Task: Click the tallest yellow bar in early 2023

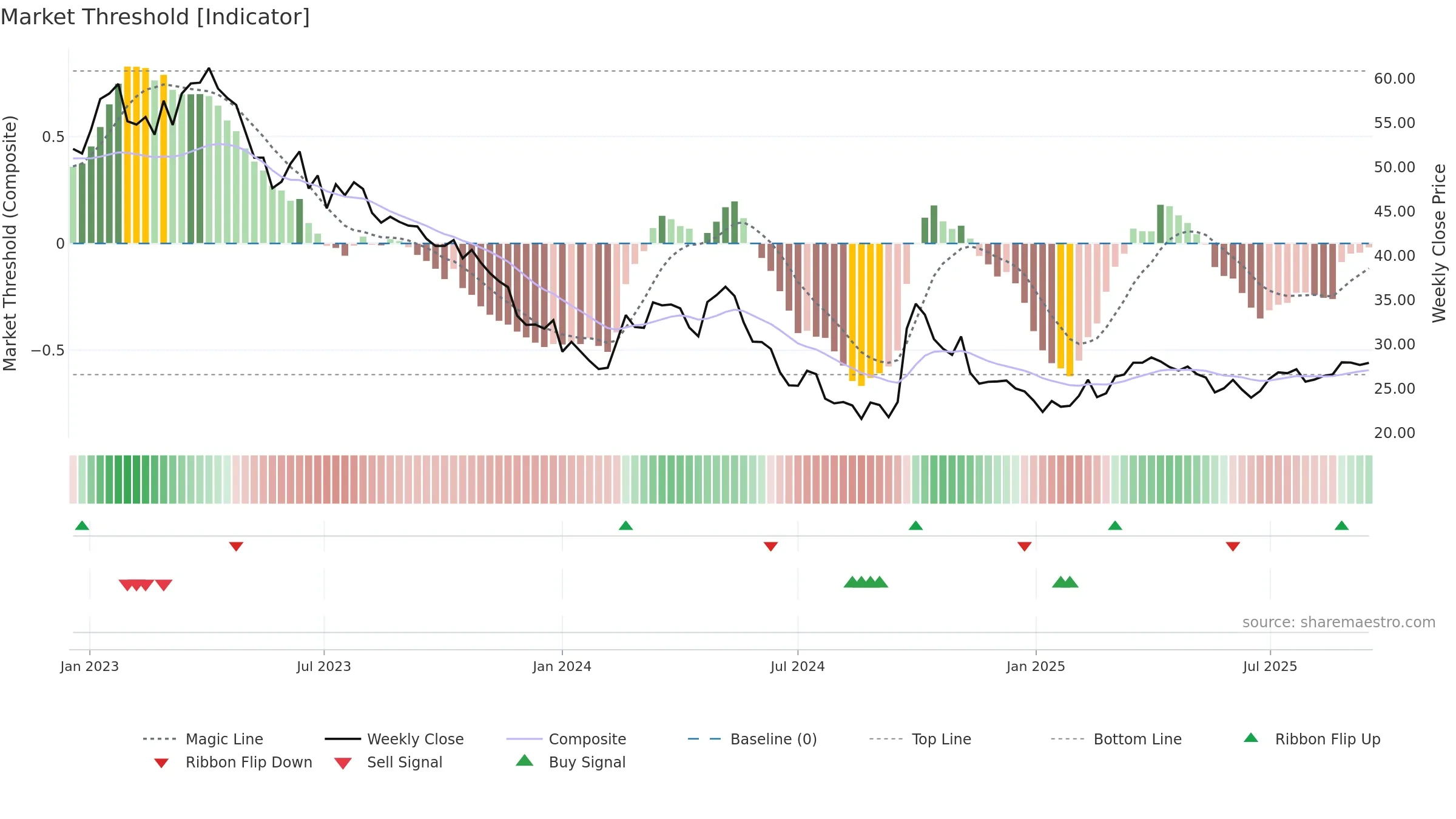Action: [x=127, y=155]
